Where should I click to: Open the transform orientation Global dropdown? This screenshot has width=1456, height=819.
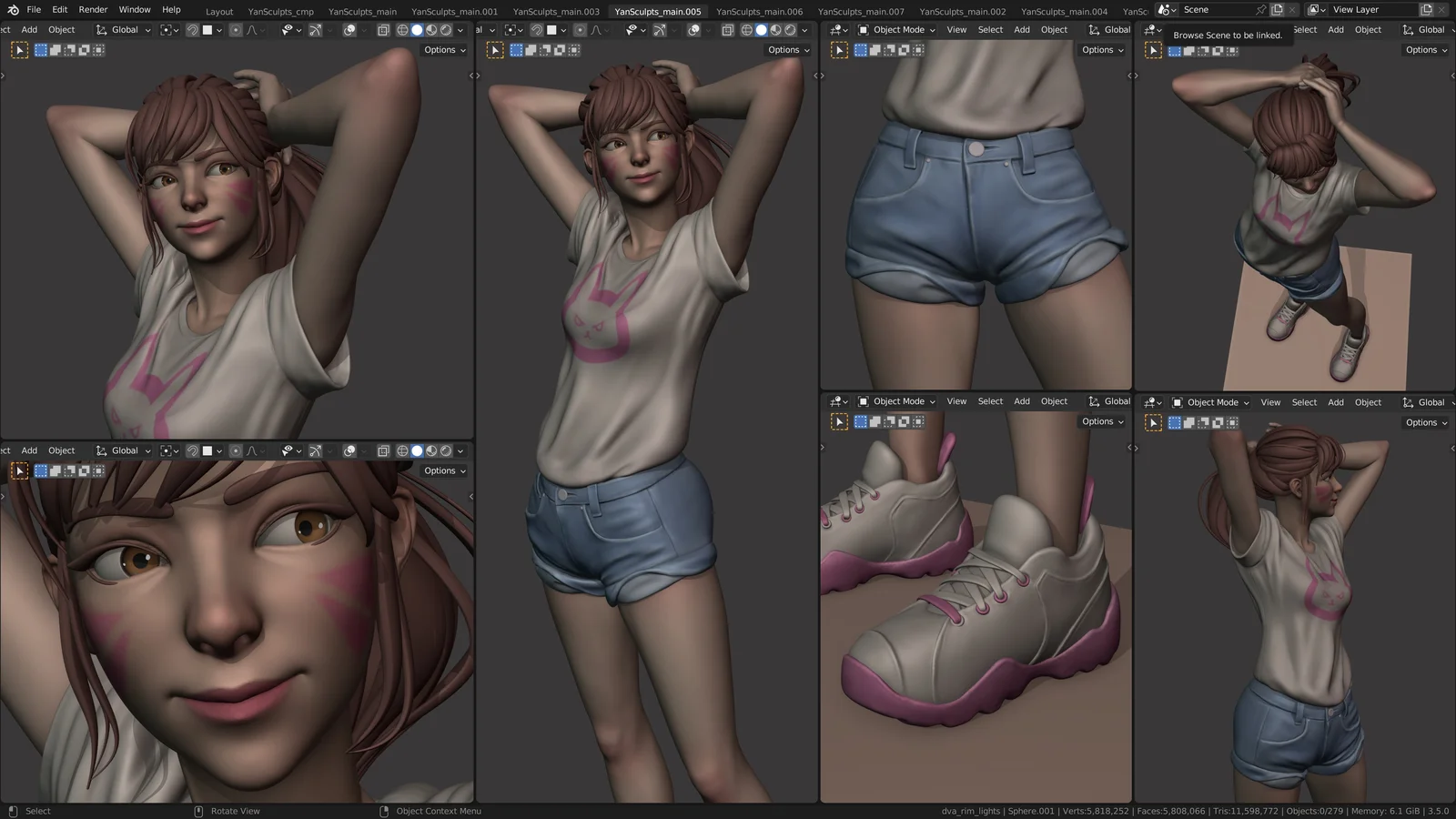[x=124, y=29]
